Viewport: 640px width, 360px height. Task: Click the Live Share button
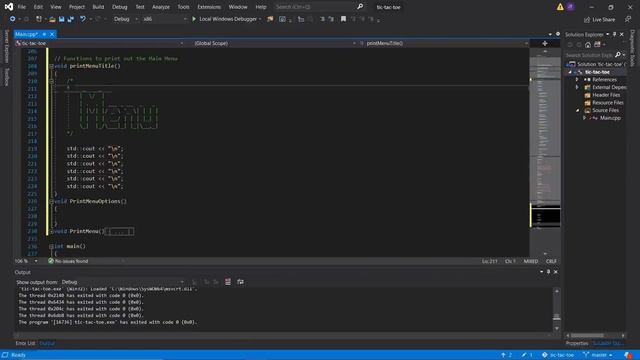coord(599,20)
